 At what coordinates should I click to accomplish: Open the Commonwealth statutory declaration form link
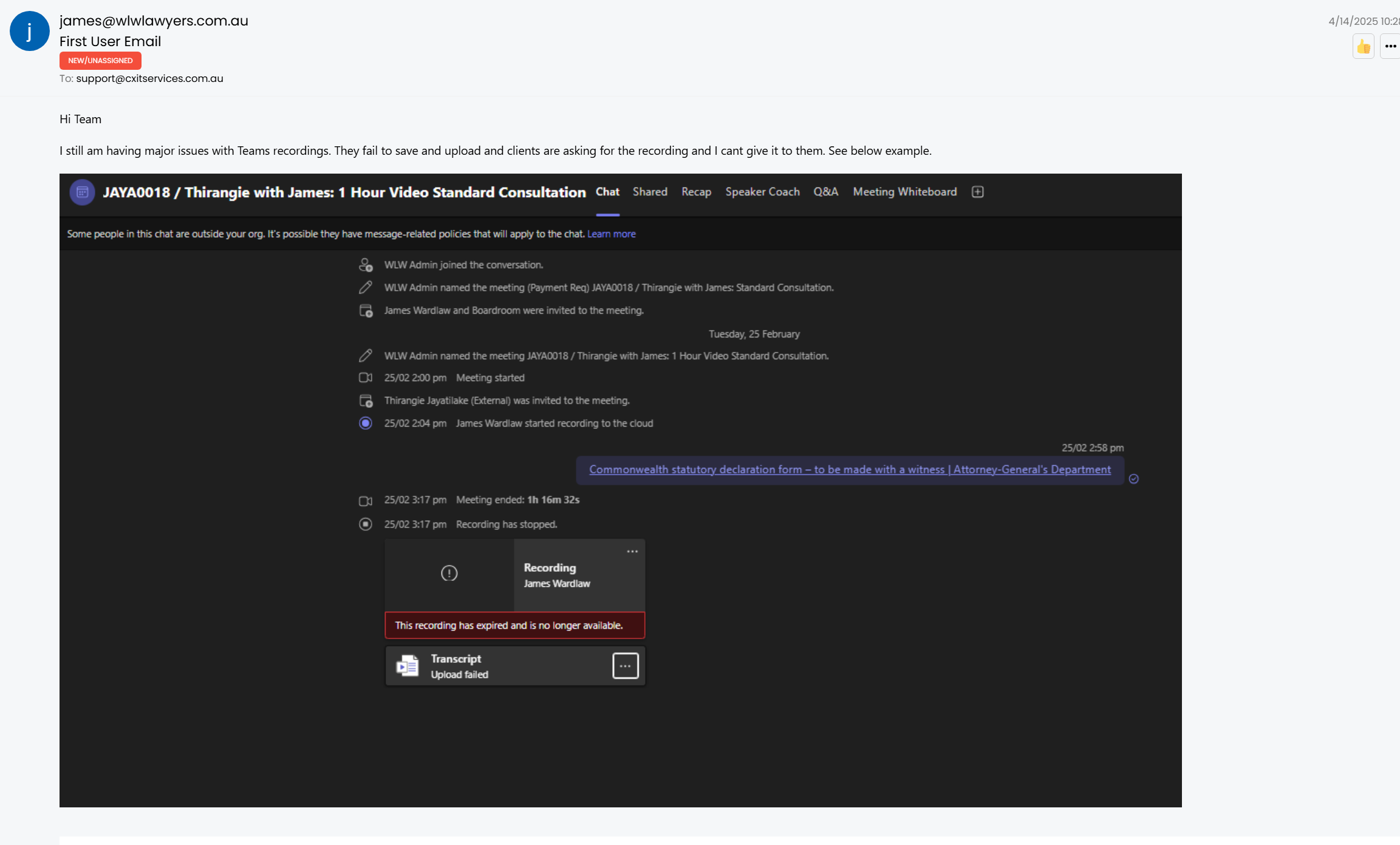tap(850, 469)
